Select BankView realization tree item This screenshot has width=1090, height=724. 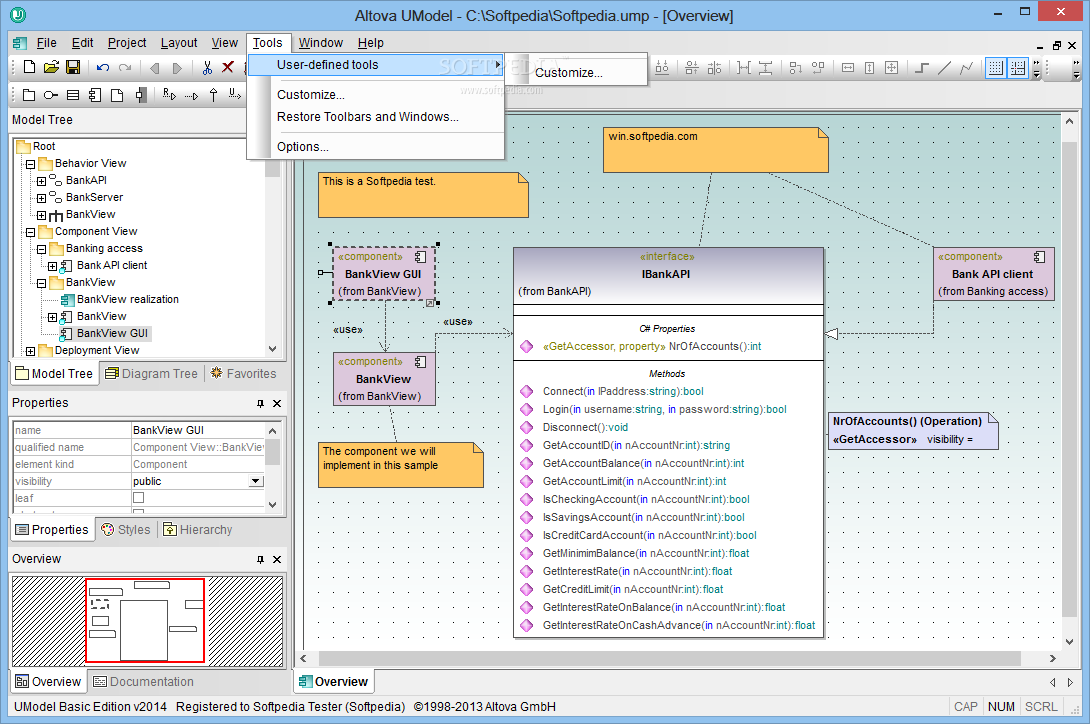(128, 299)
